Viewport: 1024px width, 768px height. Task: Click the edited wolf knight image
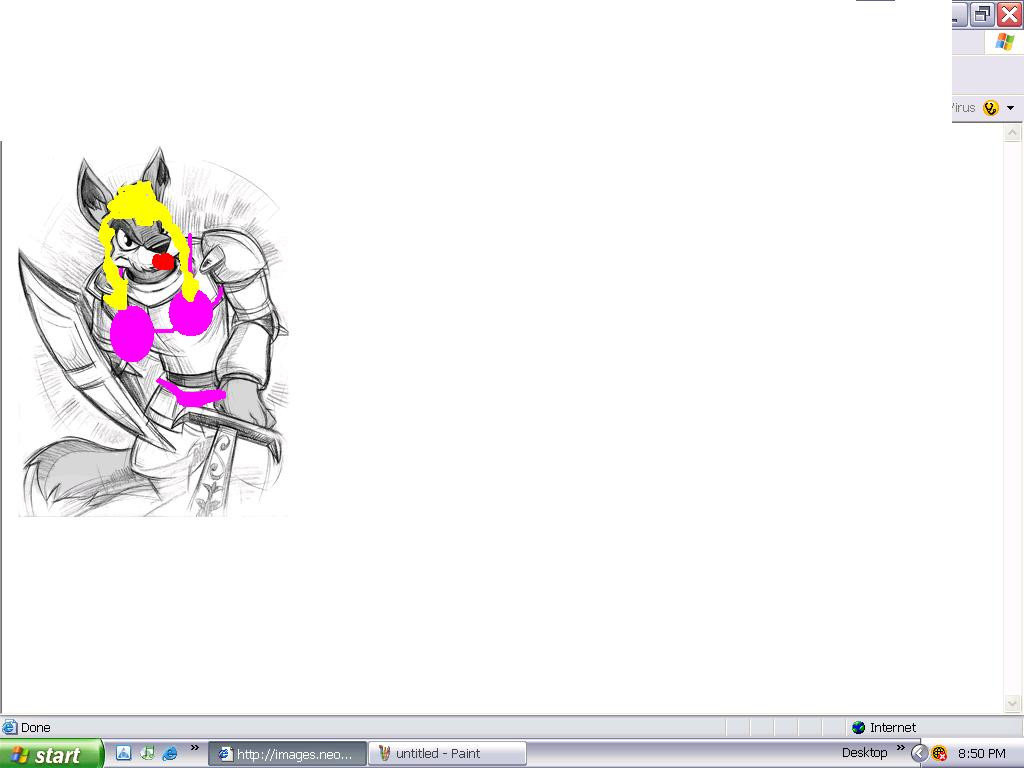click(153, 332)
